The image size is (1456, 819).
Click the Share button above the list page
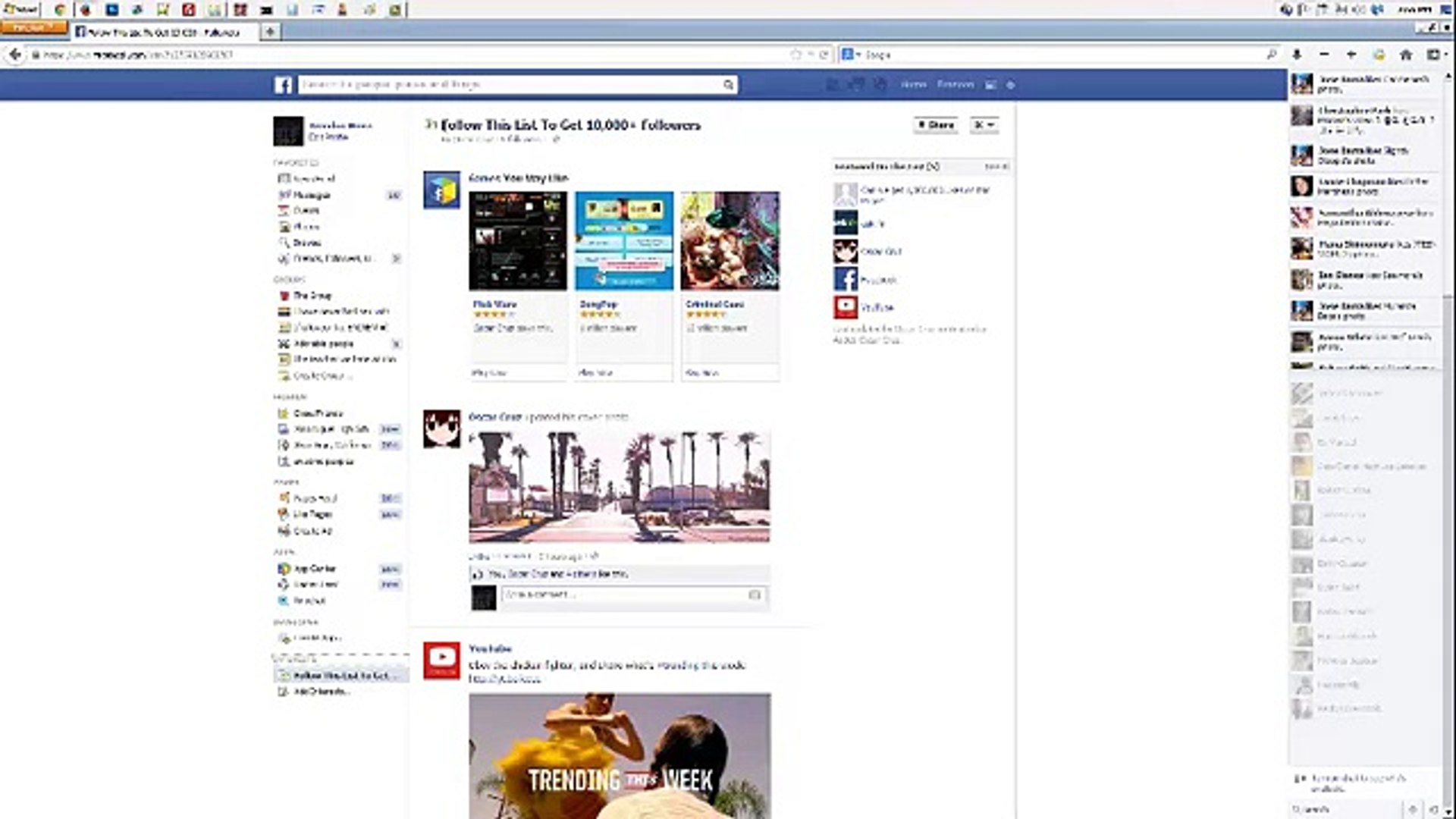click(x=934, y=124)
